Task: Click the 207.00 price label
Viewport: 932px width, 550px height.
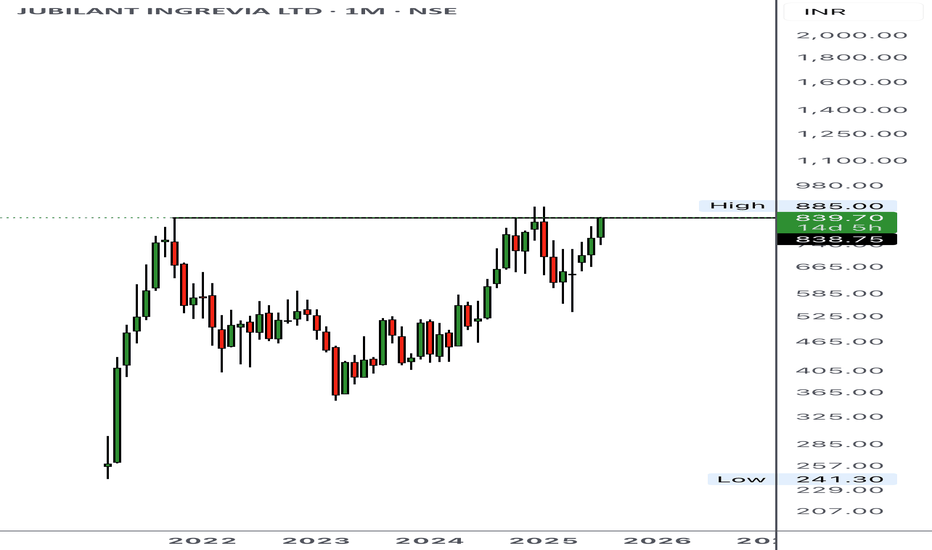Action: tap(839, 511)
